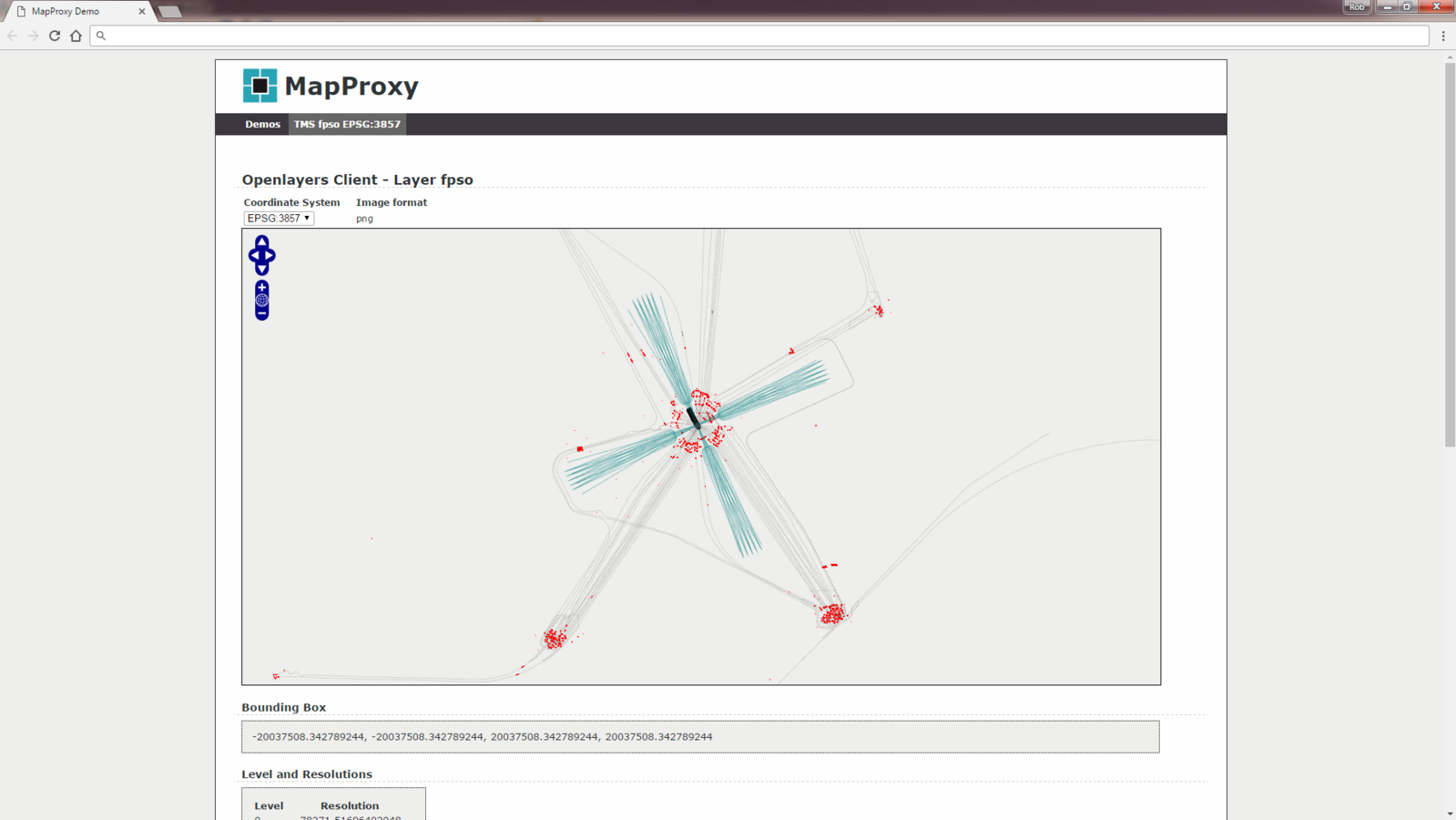Click the 'Coordinate System' label
Image resolution: width=1456 pixels, height=820 pixels.
(x=291, y=202)
